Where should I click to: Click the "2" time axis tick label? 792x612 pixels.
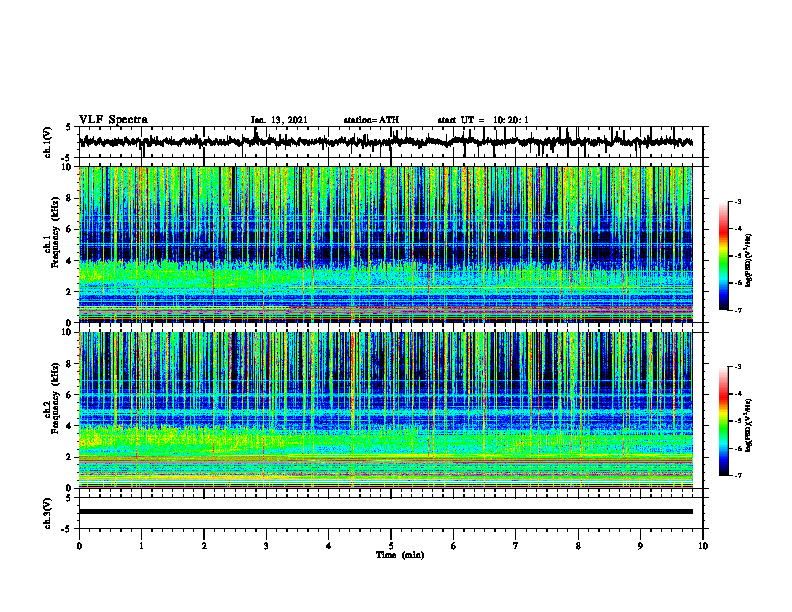(204, 546)
